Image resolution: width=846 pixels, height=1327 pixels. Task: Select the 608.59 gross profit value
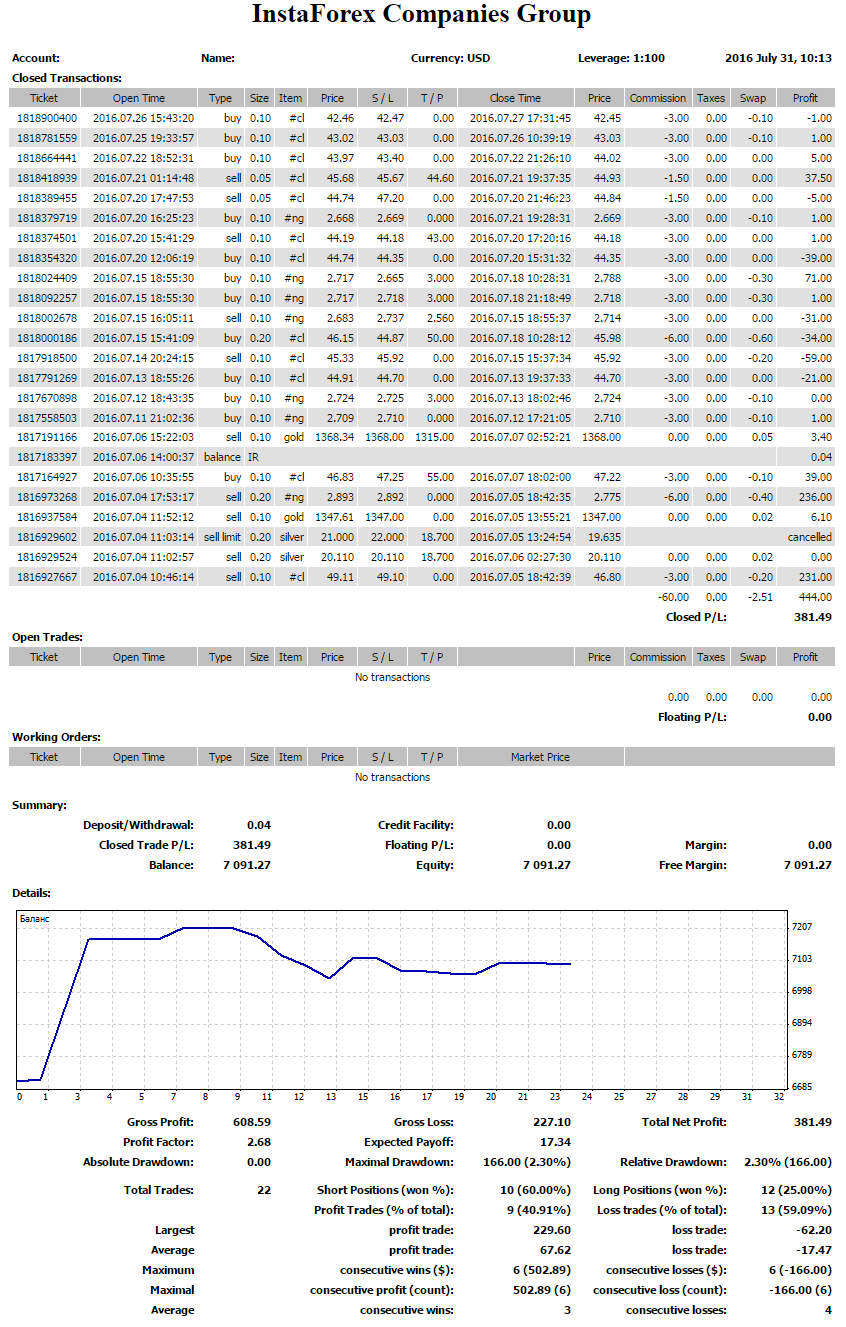click(x=251, y=1122)
